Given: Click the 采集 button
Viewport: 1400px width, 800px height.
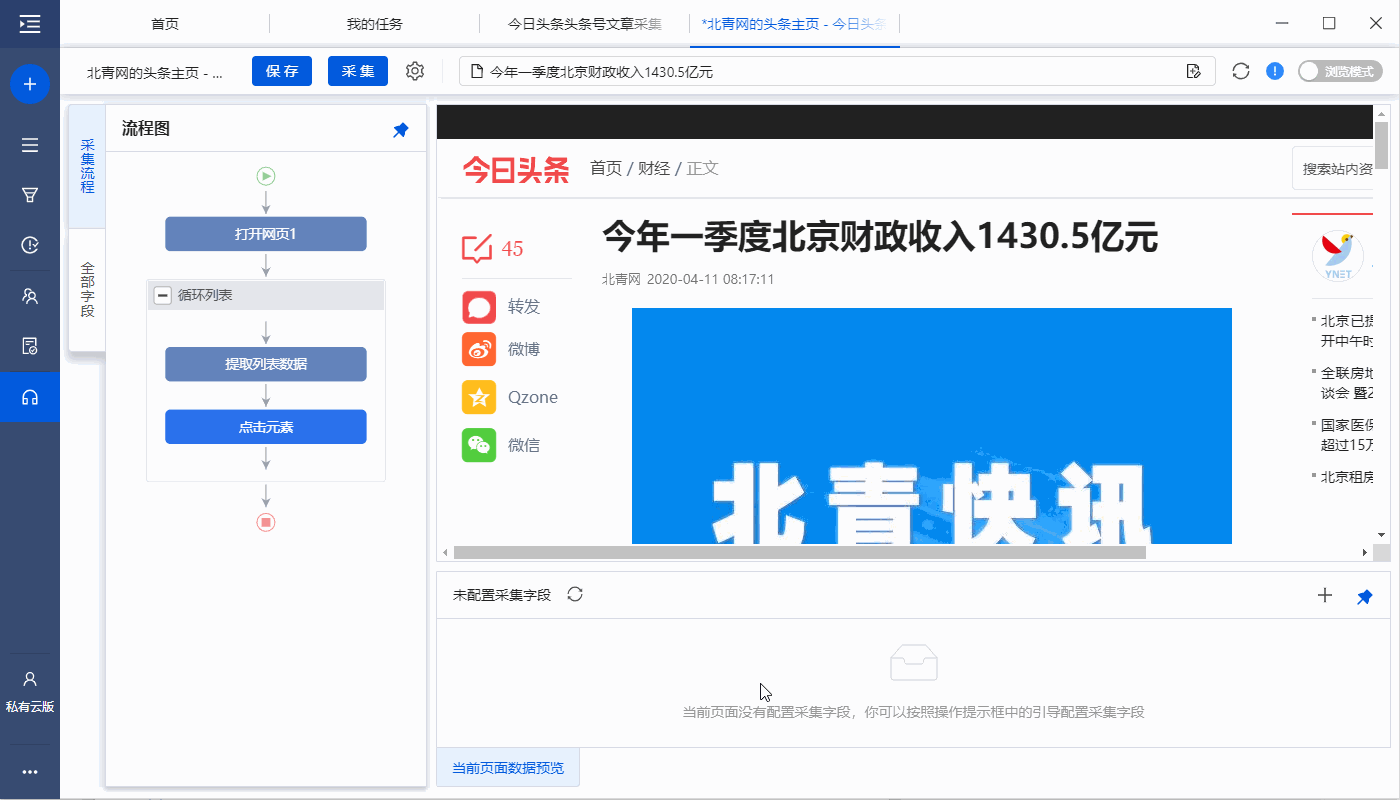Looking at the screenshot, I should point(358,71).
